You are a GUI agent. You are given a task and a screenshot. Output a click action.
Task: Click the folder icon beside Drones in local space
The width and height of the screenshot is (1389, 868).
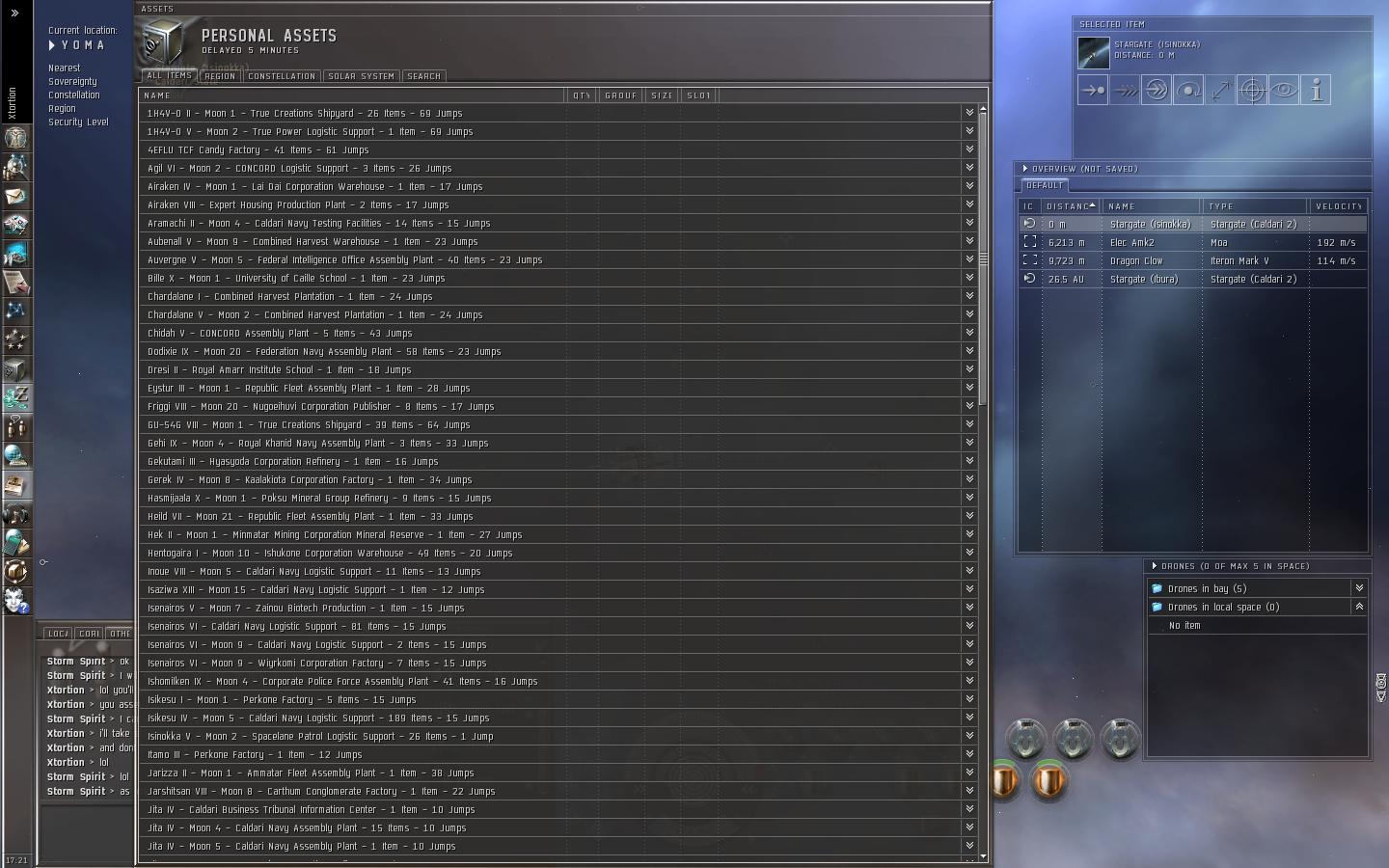pyautogui.click(x=1157, y=607)
